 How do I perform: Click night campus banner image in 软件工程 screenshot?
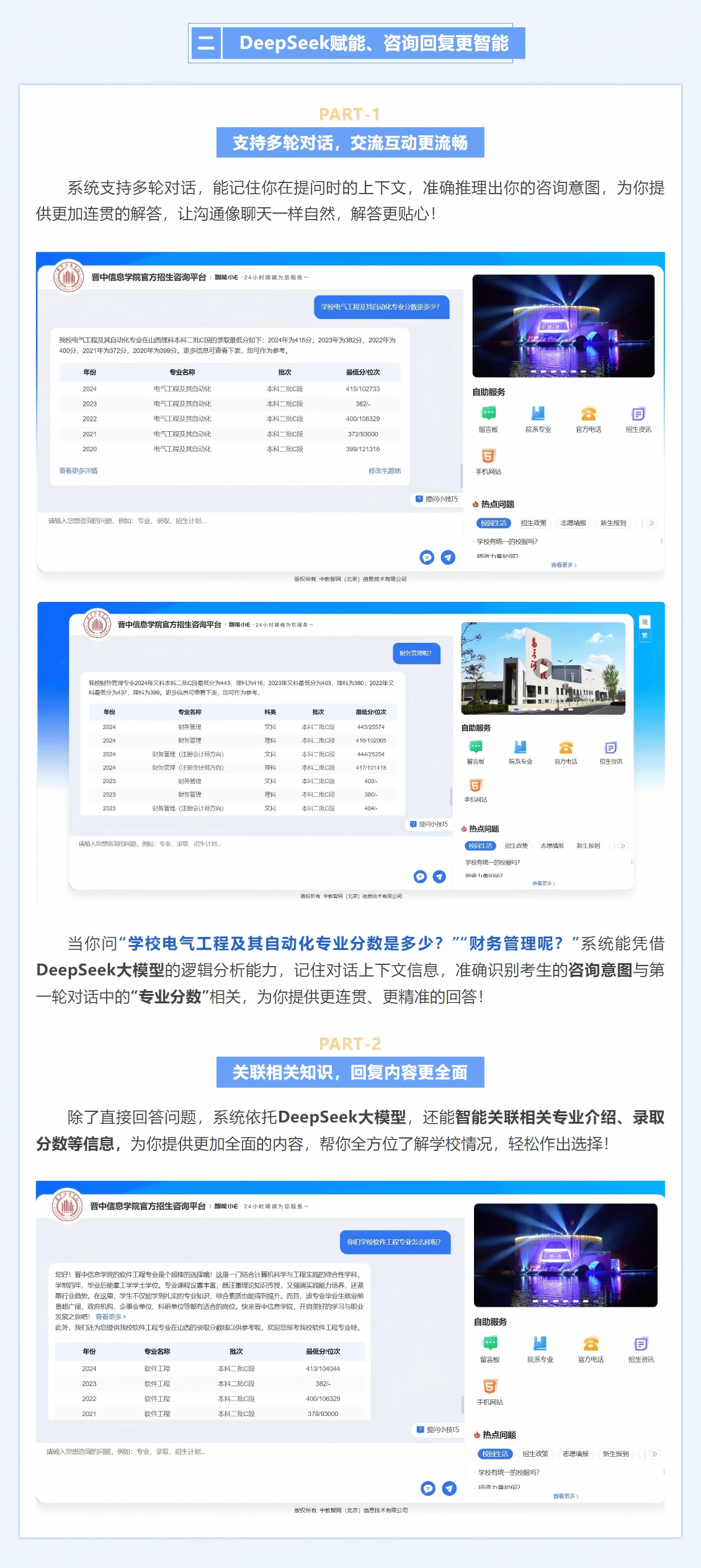point(565,1255)
